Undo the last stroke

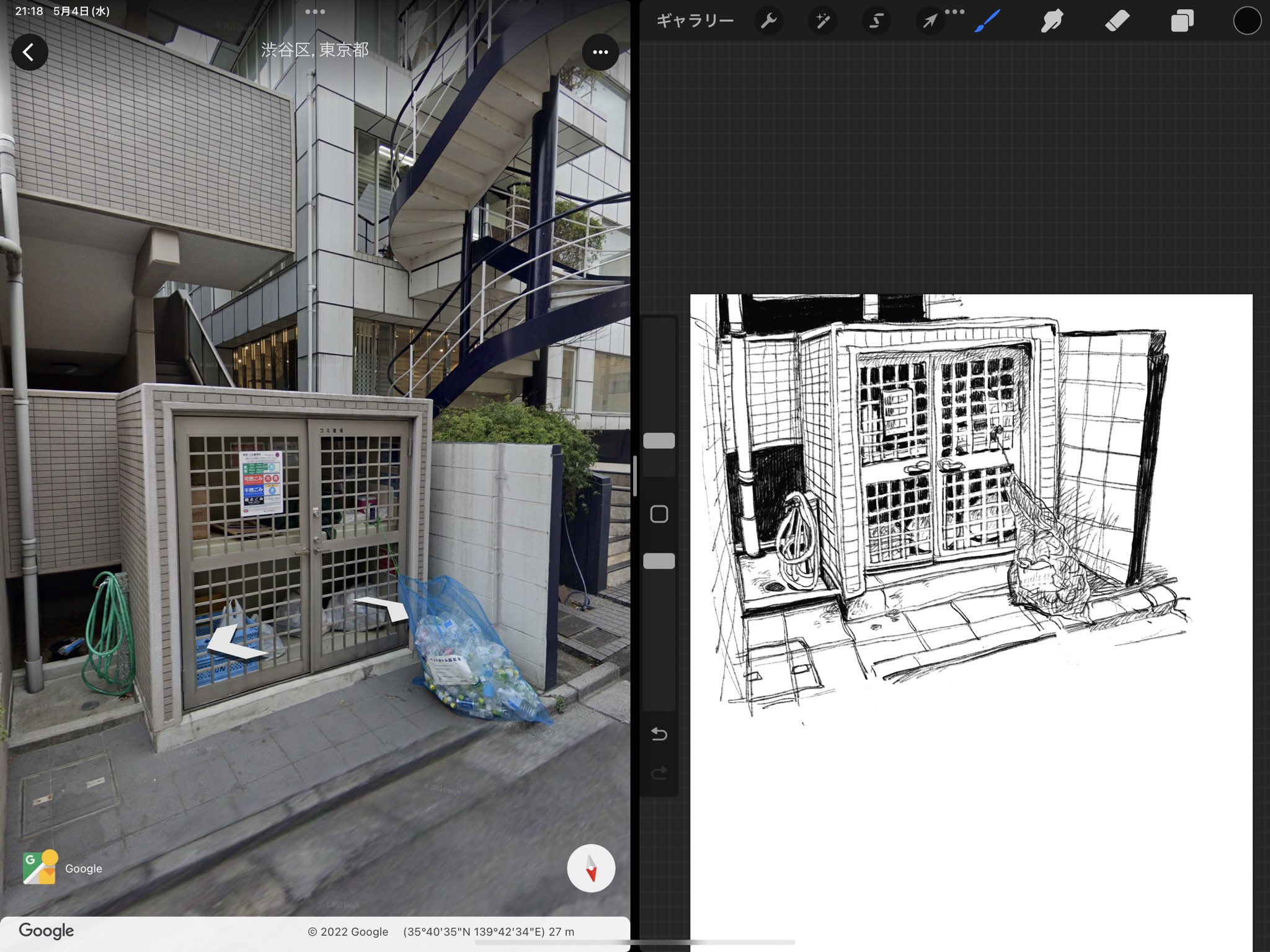click(659, 734)
